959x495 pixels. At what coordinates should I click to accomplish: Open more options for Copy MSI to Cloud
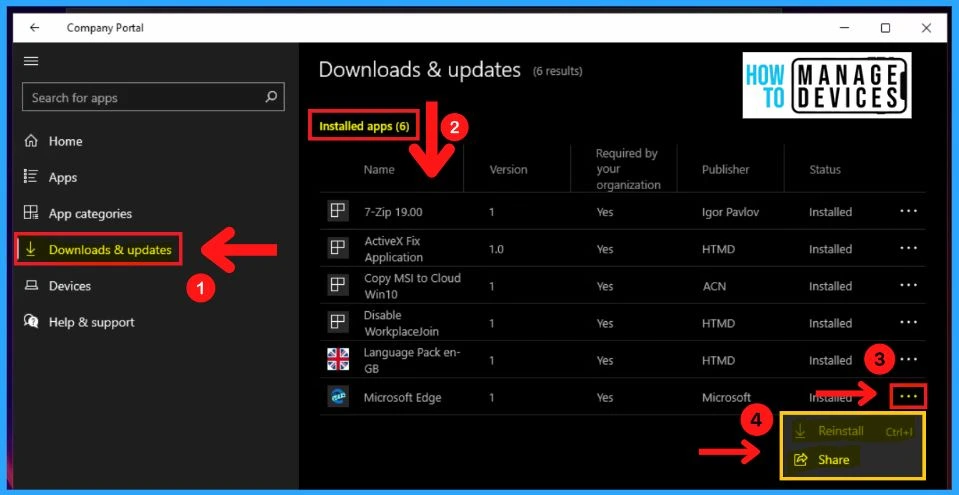point(909,285)
